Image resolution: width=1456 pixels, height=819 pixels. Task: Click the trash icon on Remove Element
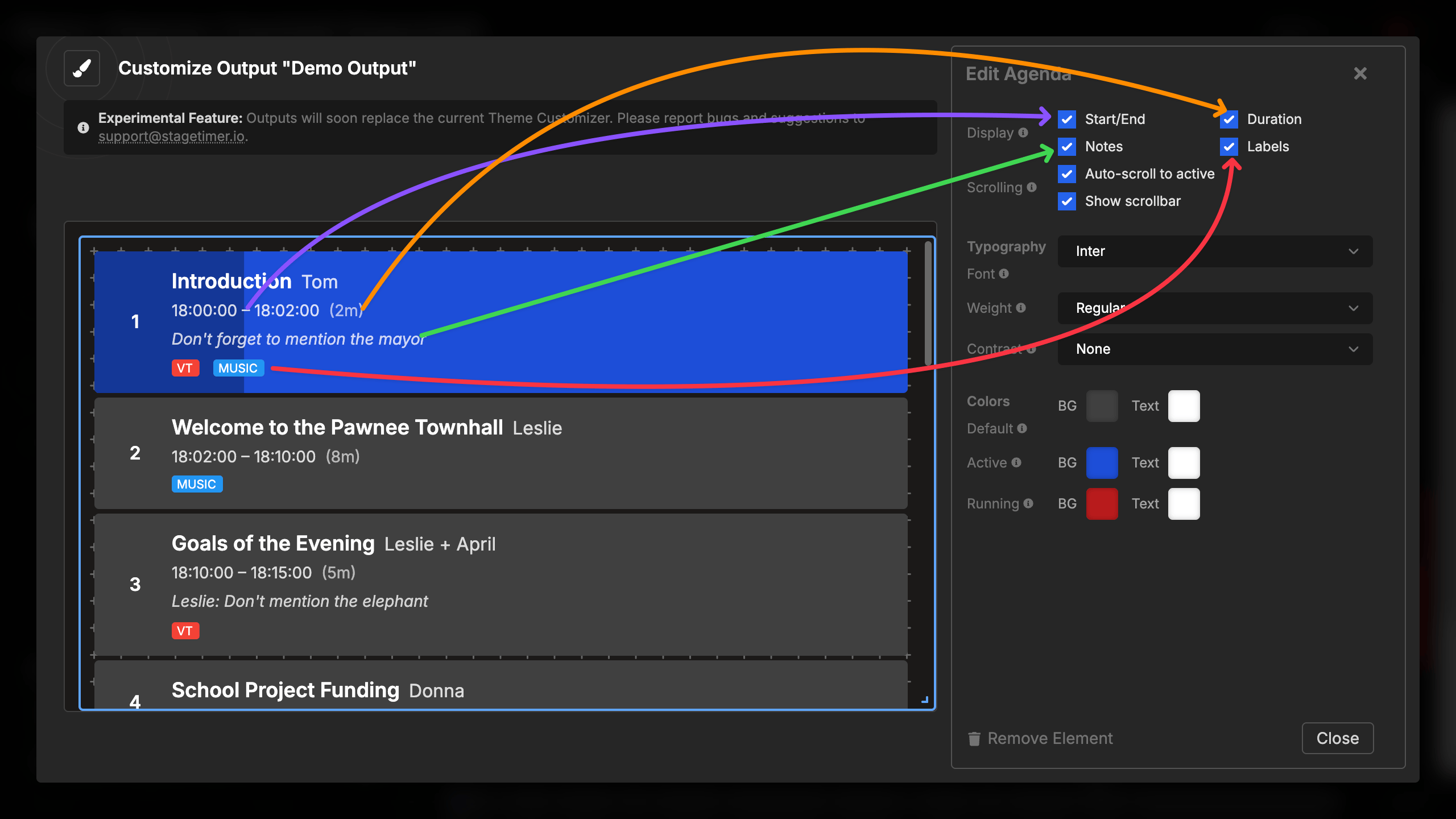(974, 738)
